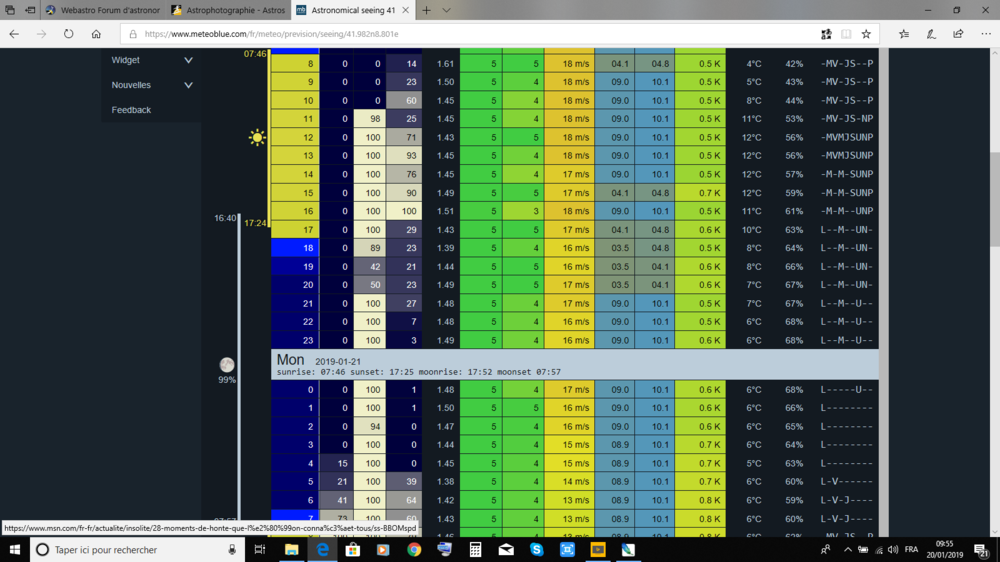Activate Cortana microphone in search box
The height and width of the screenshot is (562, 1000).
pyautogui.click(x=232, y=549)
